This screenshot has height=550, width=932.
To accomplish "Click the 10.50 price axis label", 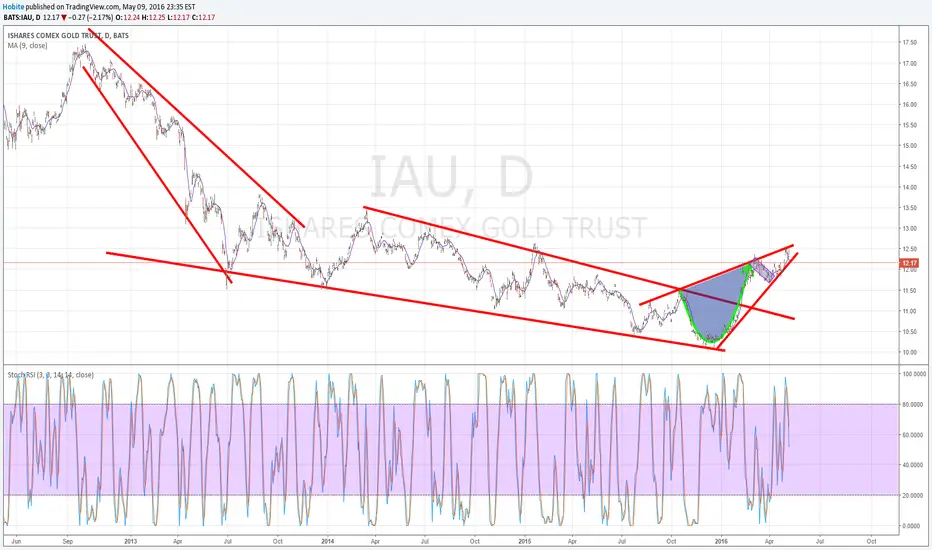I will [x=909, y=332].
